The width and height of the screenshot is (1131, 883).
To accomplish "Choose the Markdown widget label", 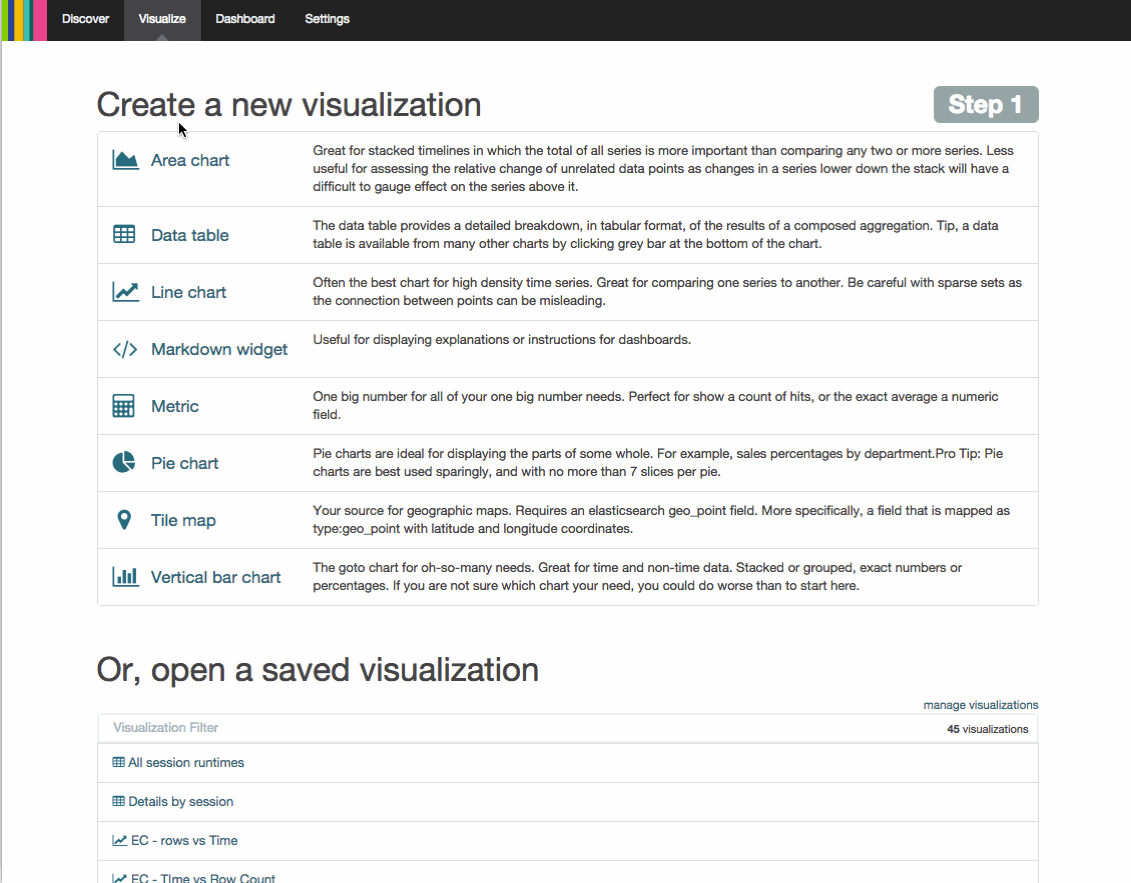I will click(x=219, y=349).
